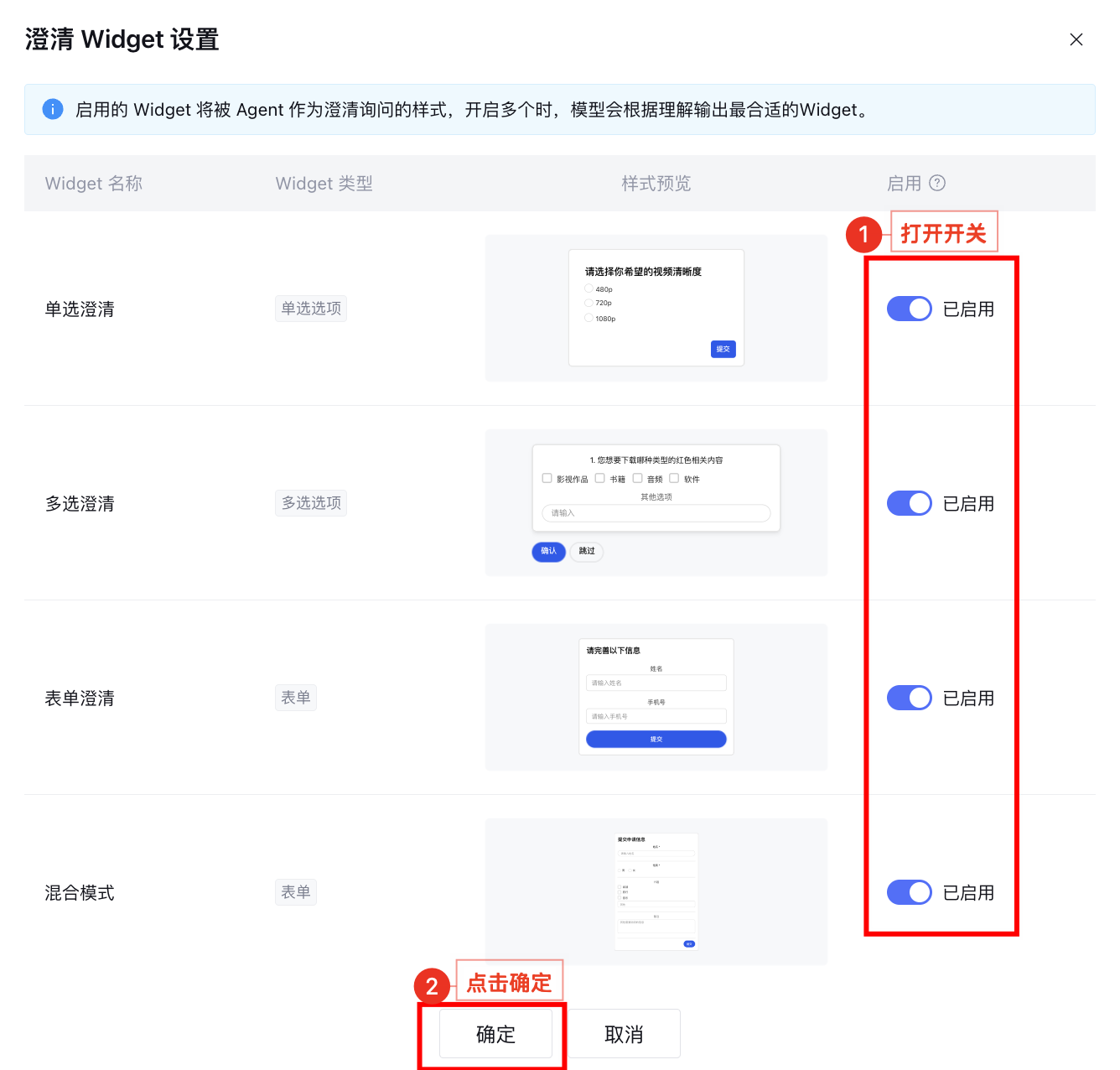Click the 确认 button in the 多选澄清 preview
Viewport: 1120px width, 1070px height.
click(548, 551)
